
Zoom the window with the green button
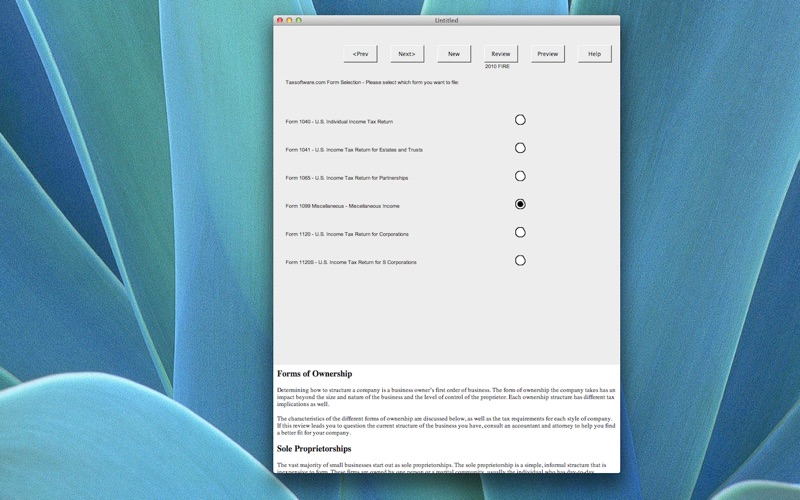coord(298,20)
